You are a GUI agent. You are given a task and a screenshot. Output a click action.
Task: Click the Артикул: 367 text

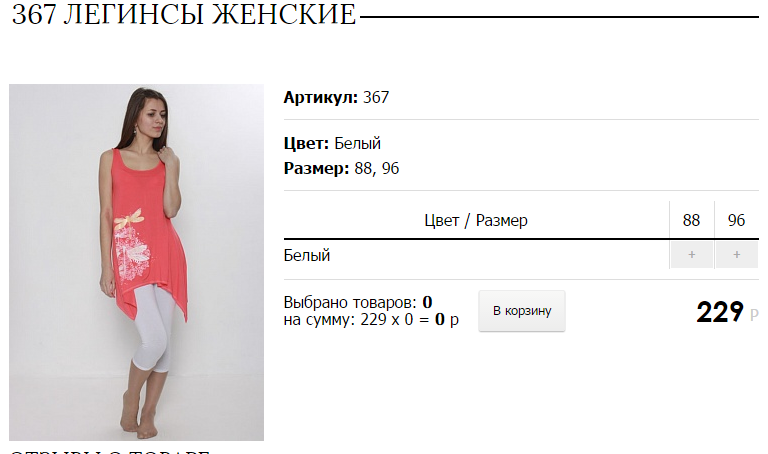pyautogui.click(x=336, y=97)
